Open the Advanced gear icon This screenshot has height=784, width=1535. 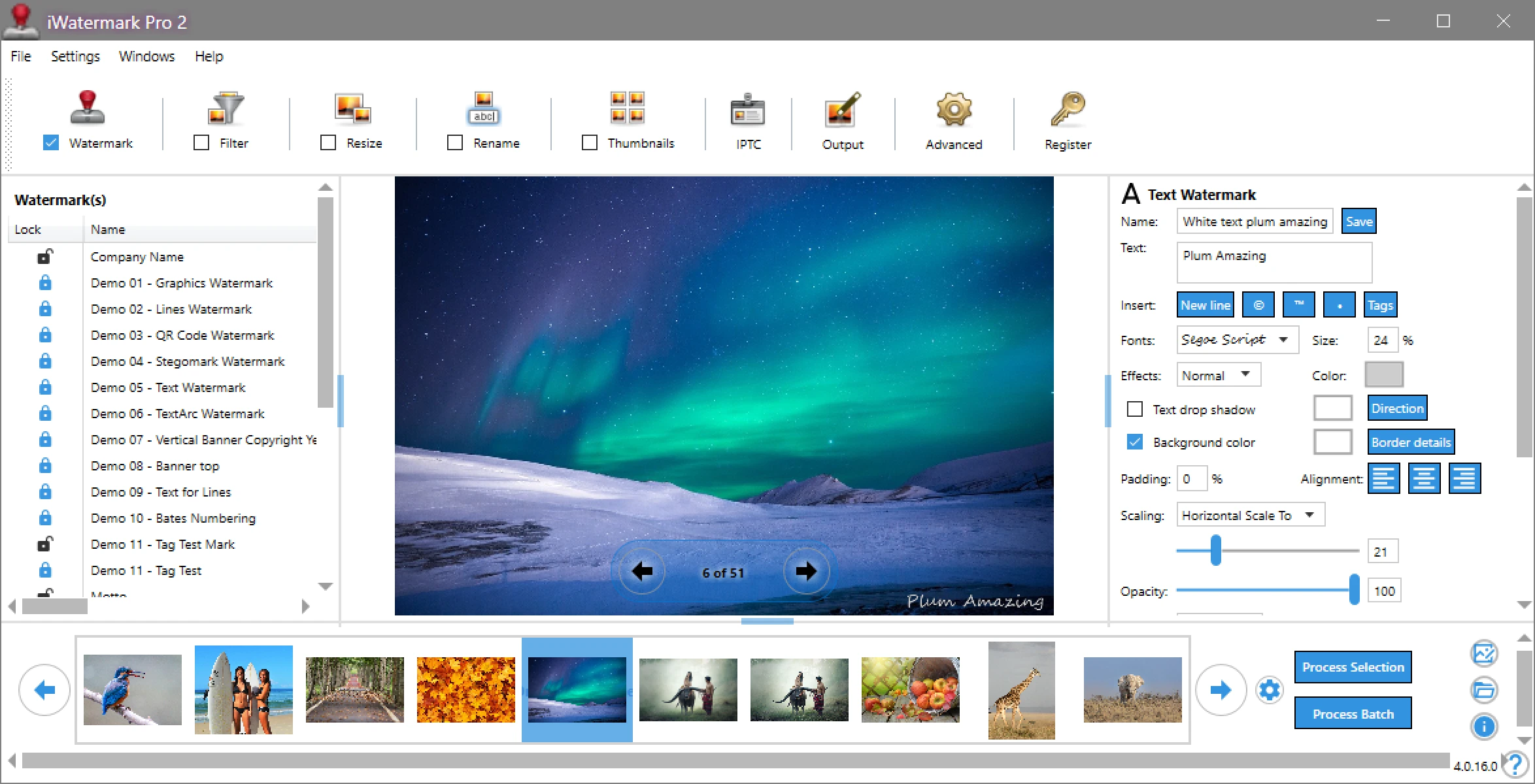tap(954, 110)
